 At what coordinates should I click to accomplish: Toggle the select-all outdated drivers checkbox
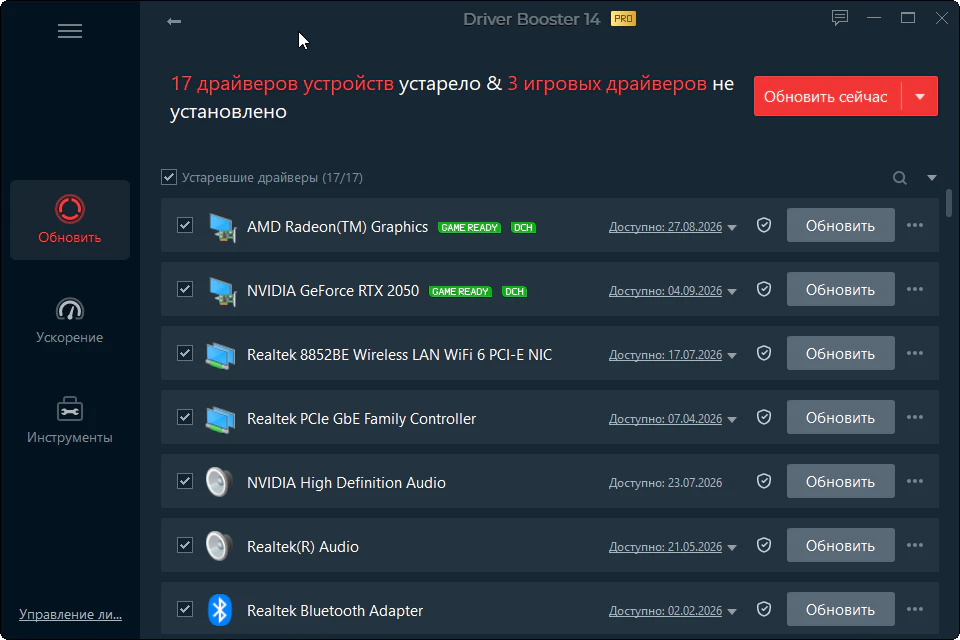(169, 177)
